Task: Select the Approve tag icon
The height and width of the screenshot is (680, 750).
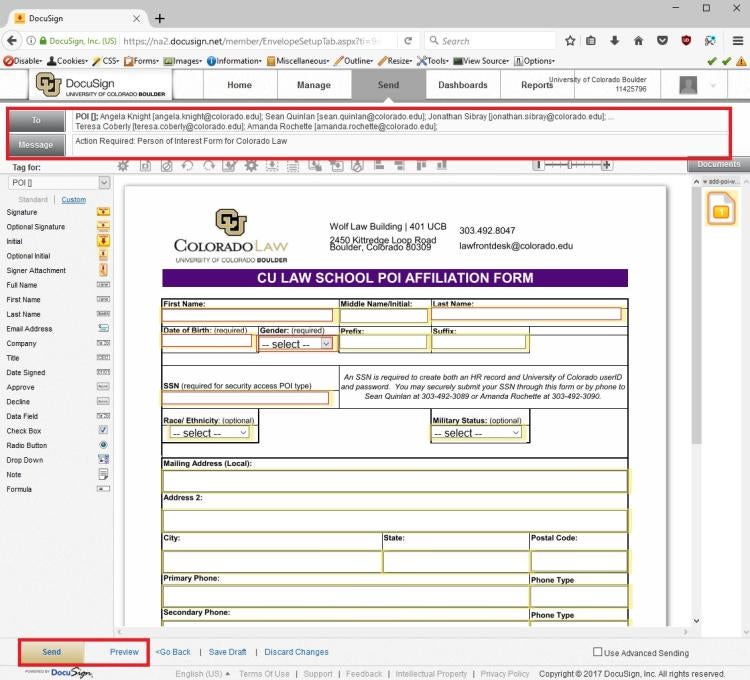Action: (x=103, y=386)
